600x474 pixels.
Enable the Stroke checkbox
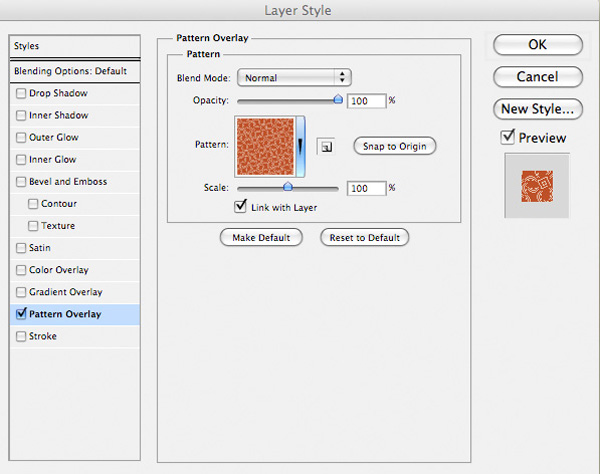[21, 337]
